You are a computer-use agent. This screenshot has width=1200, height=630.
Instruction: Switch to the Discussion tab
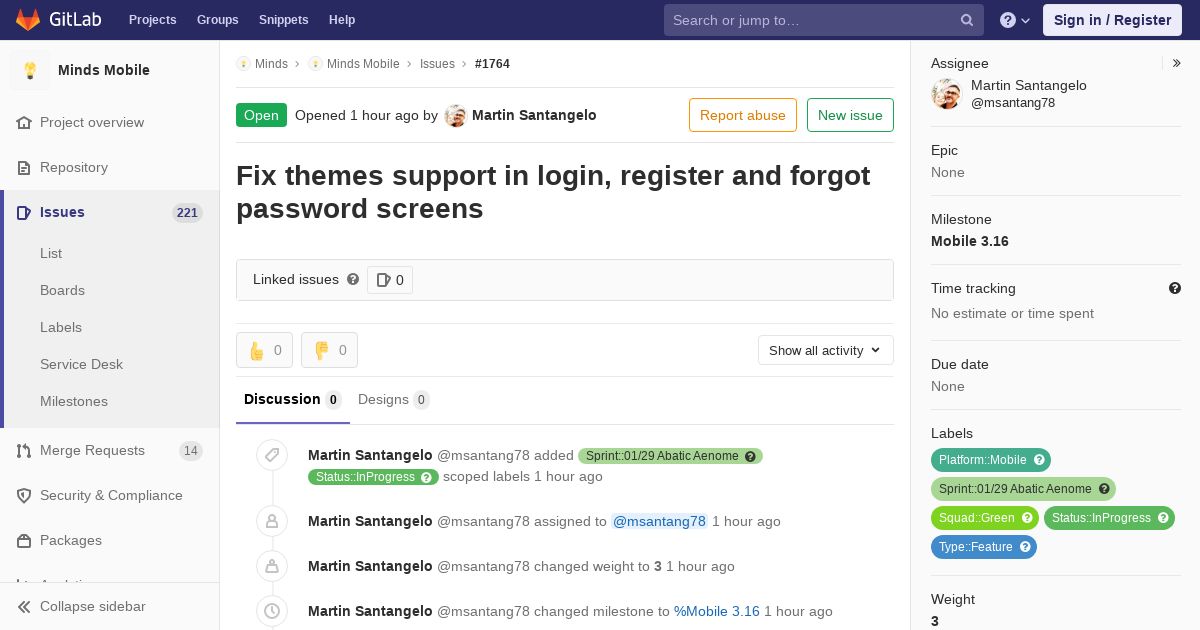coord(293,399)
